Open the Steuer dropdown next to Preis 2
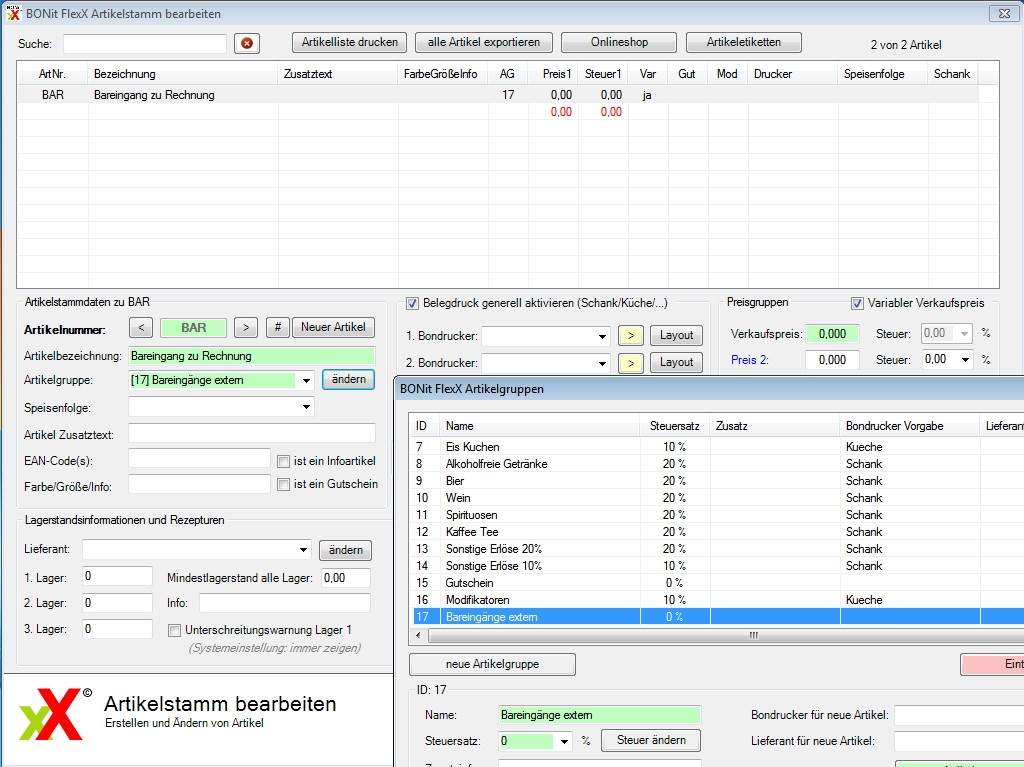 coord(965,360)
